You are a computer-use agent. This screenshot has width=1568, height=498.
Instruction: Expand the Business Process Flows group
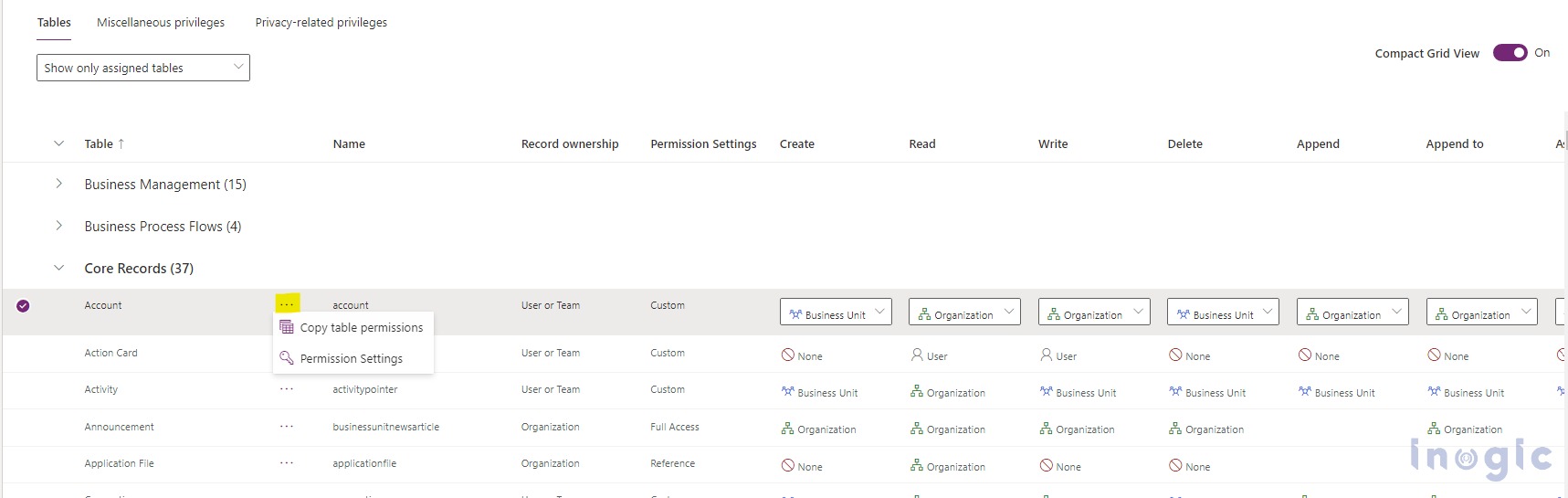point(58,226)
